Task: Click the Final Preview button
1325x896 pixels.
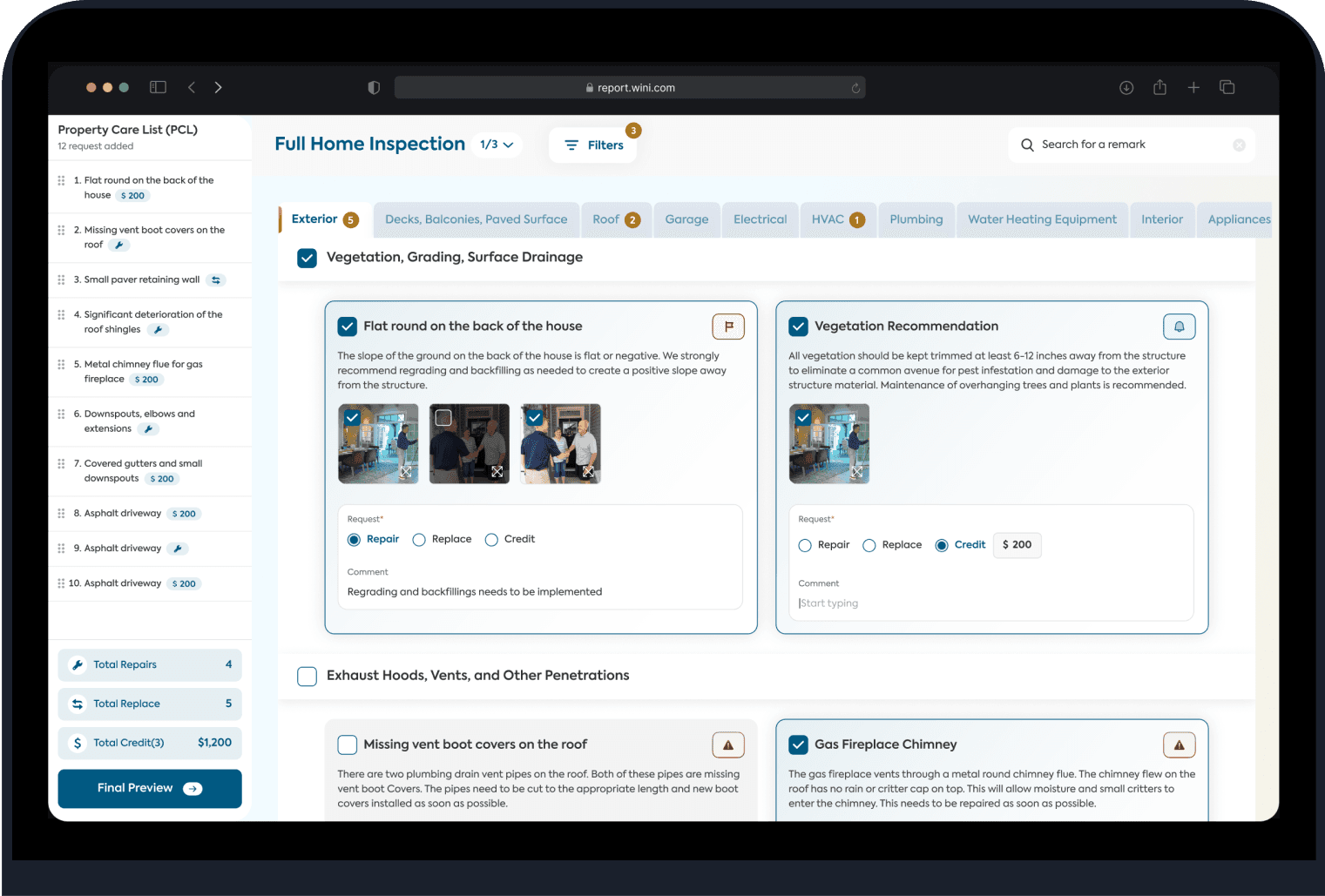Action: [150, 789]
